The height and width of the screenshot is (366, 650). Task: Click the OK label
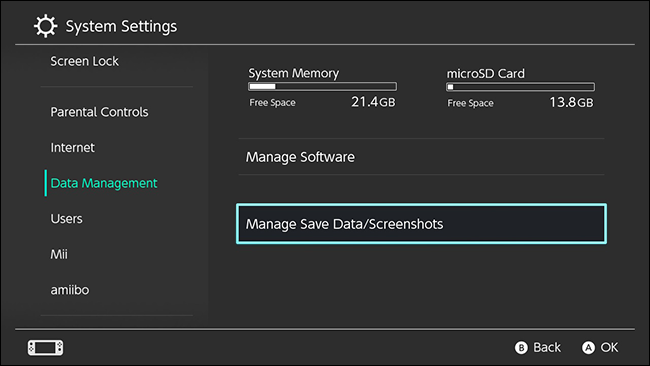tap(609, 347)
